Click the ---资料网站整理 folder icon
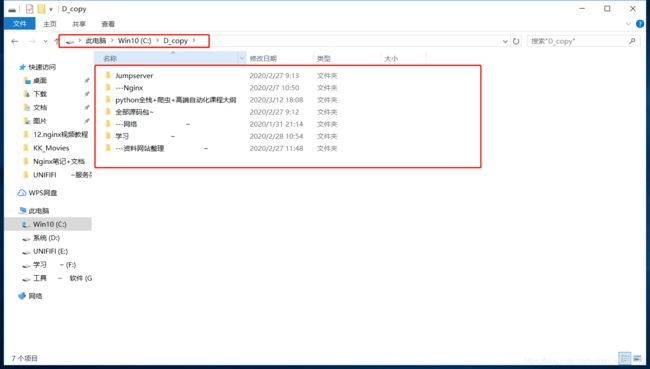The width and height of the screenshot is (650, 369). pos(108,148)
